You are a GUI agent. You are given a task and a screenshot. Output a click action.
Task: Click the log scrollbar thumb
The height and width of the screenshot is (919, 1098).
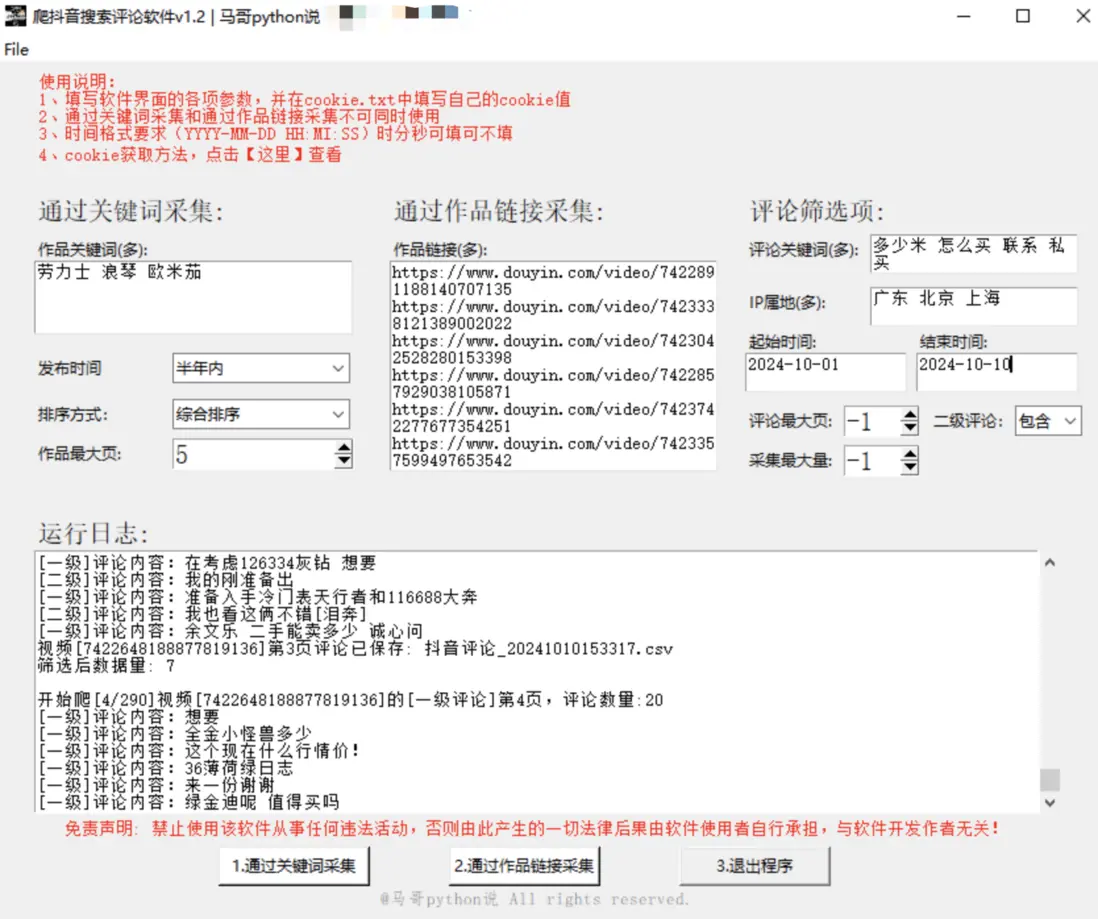pos(1049,779)
